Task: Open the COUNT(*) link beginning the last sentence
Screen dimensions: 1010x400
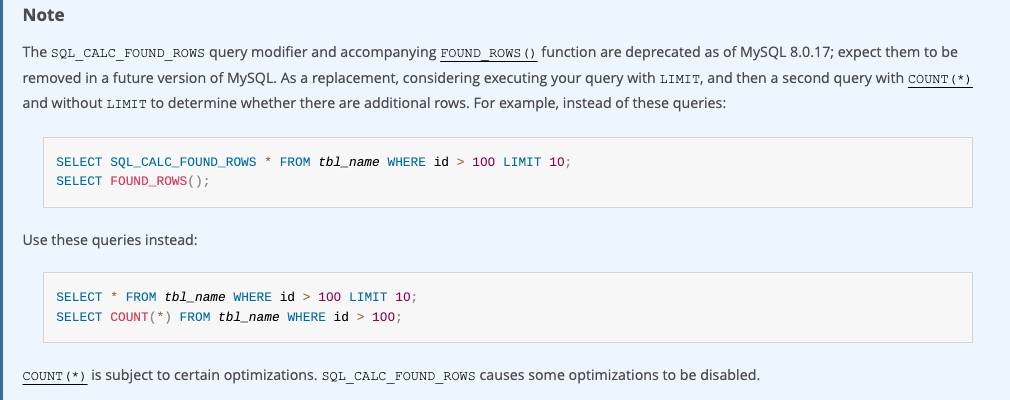Action: 55,376
